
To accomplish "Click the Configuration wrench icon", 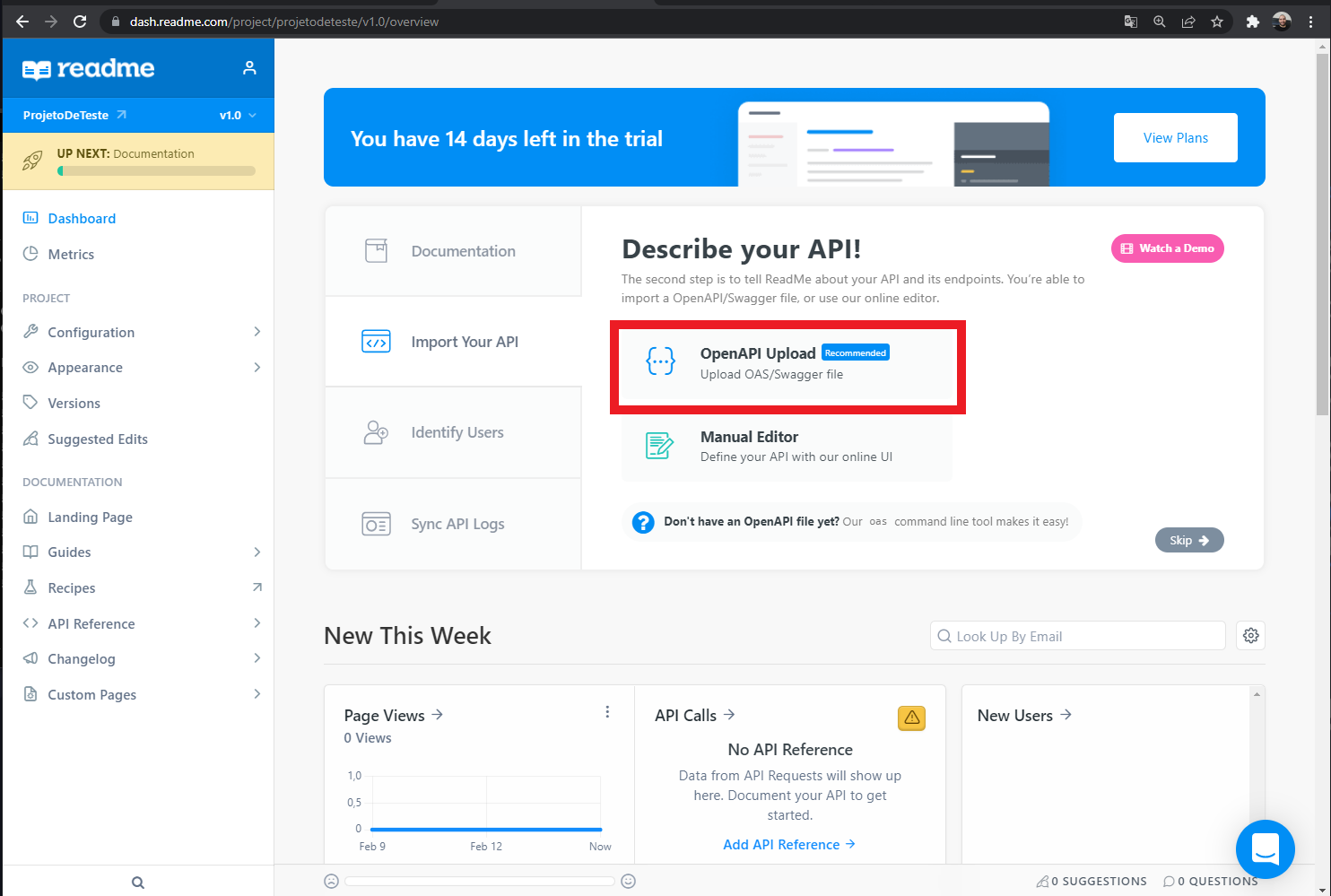I will 30,332.
